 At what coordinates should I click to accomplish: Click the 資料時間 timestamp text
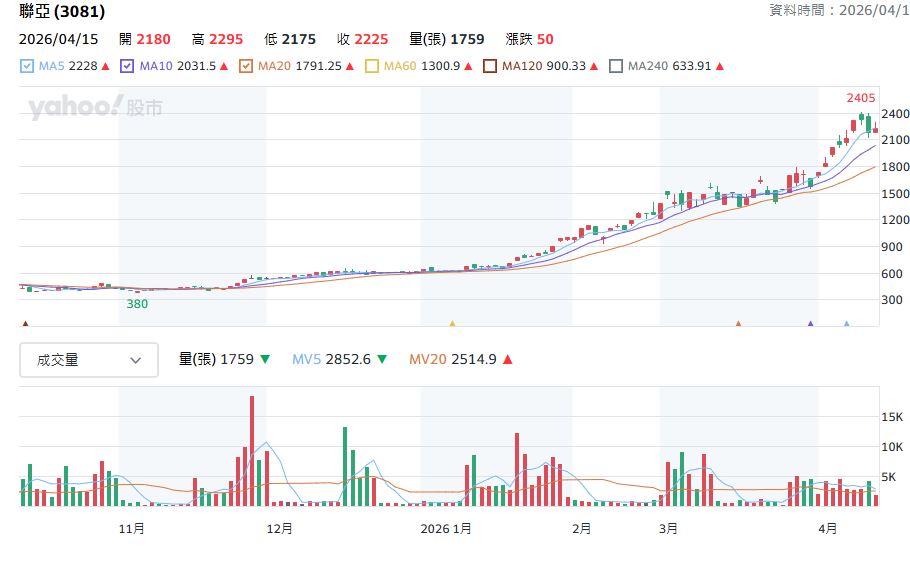[x=838, y=10]
